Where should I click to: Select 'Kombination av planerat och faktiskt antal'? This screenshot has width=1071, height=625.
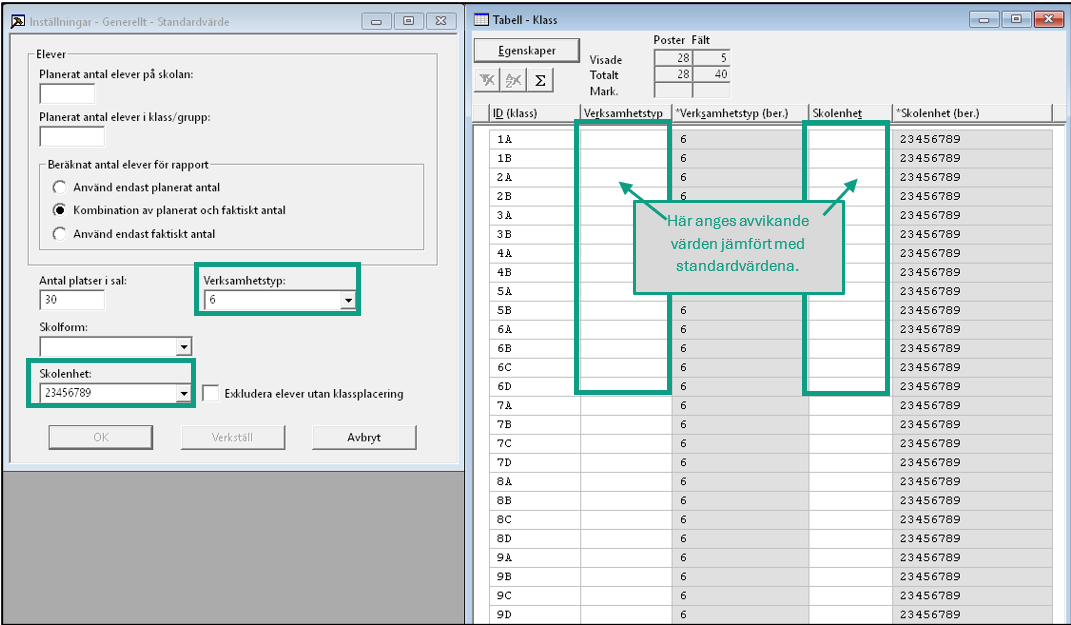[x=60, y=210]
